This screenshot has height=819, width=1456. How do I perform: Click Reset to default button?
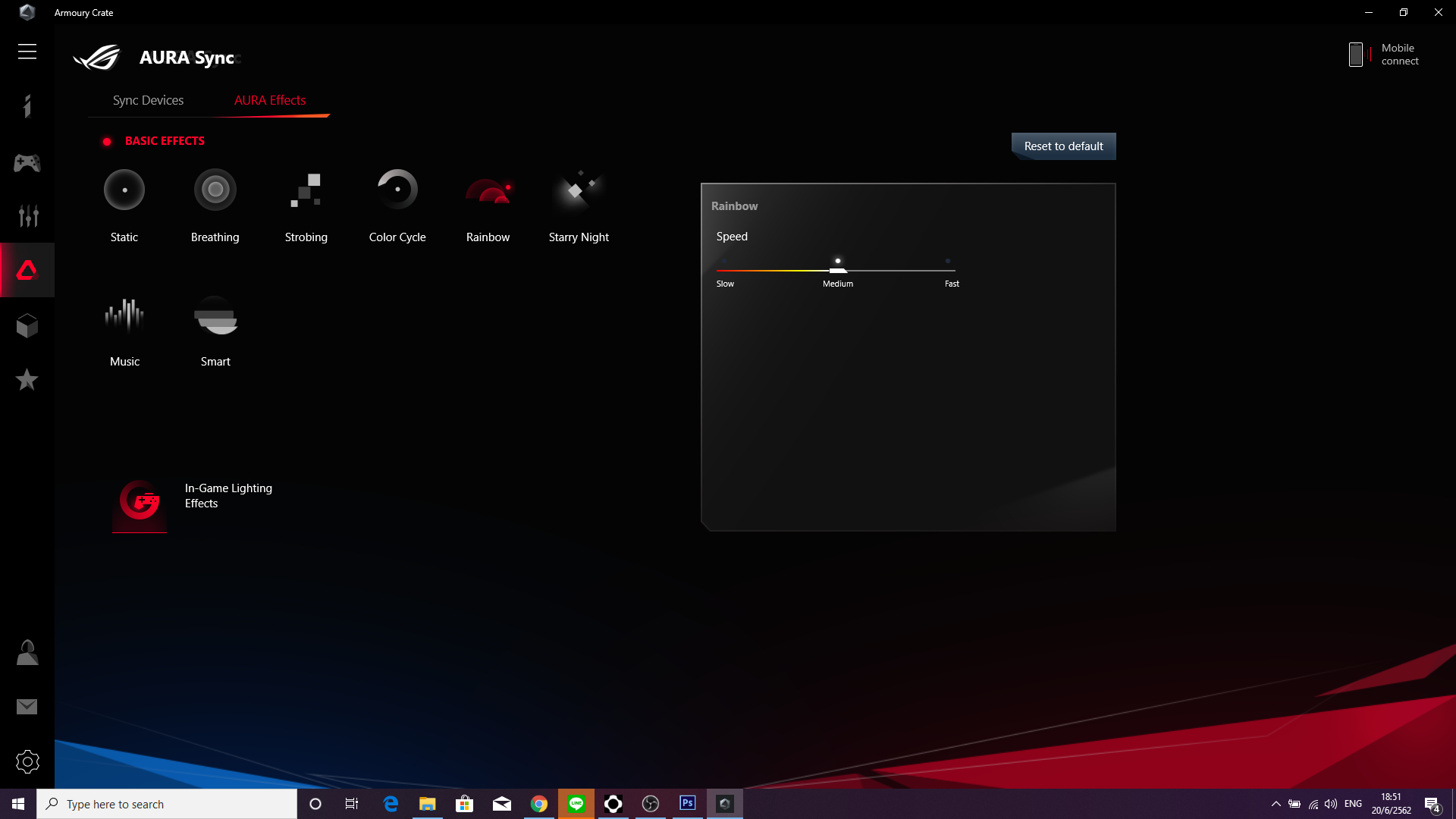point(1063,146)
